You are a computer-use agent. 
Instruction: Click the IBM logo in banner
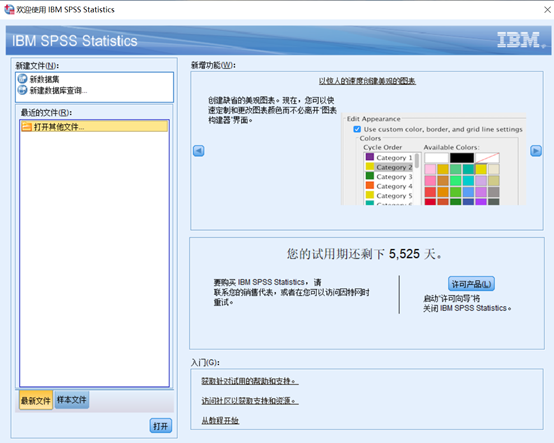point(521,40)
